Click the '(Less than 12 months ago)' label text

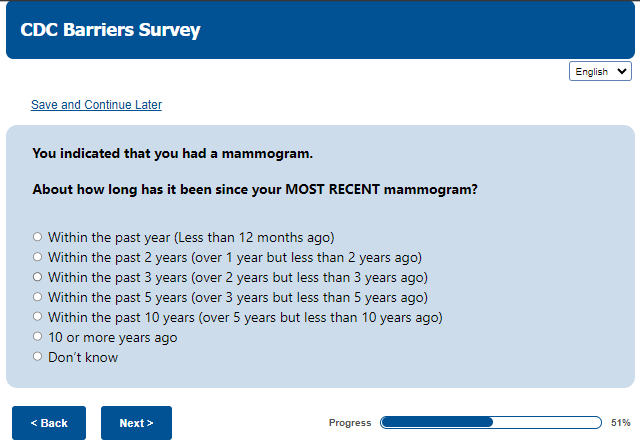click(x=254, y=237)
